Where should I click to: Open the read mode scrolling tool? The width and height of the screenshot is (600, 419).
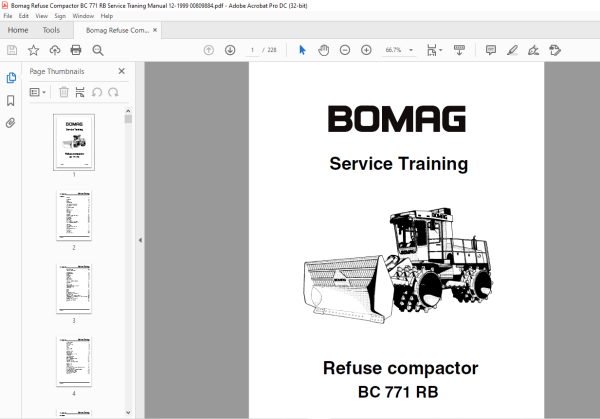[459, 50]
